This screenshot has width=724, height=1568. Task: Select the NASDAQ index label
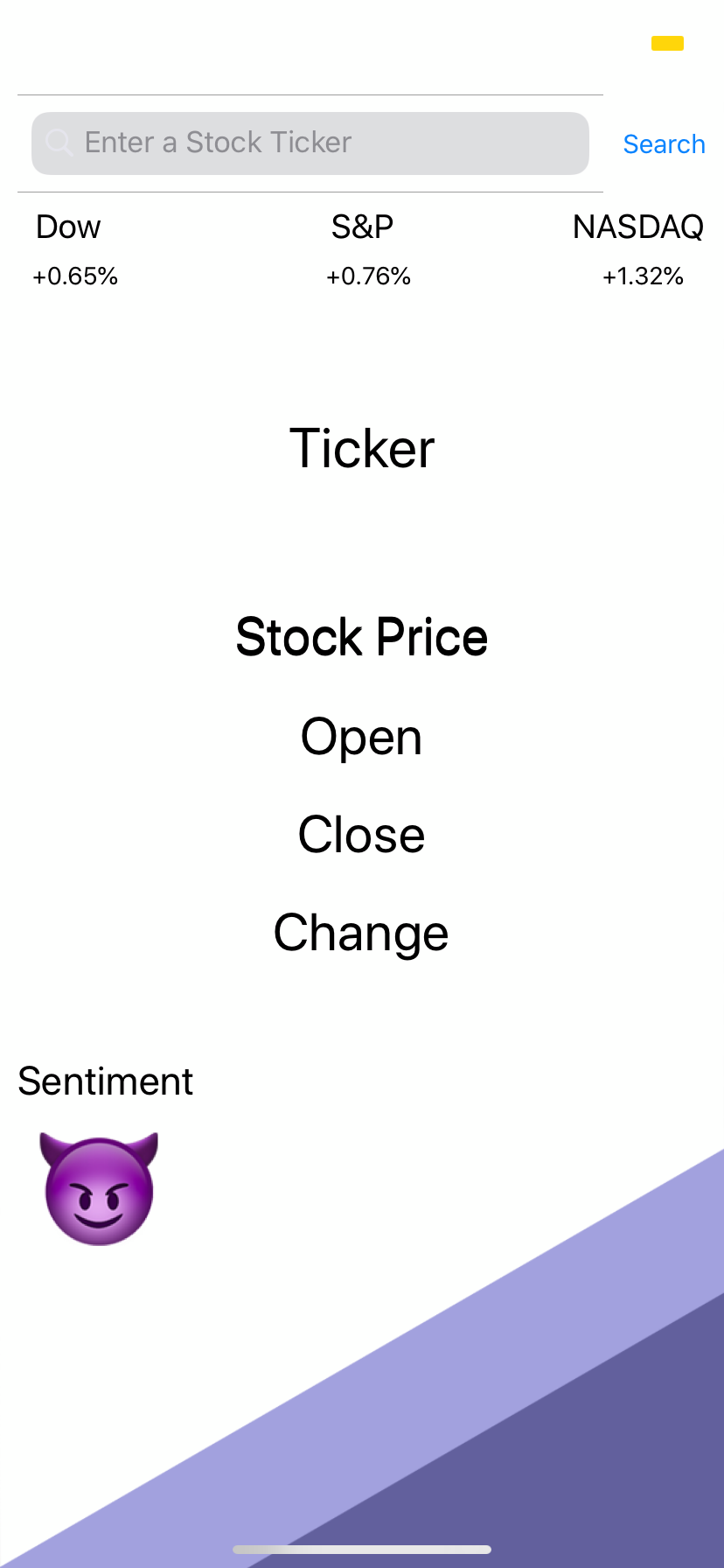tap(637, 227)
